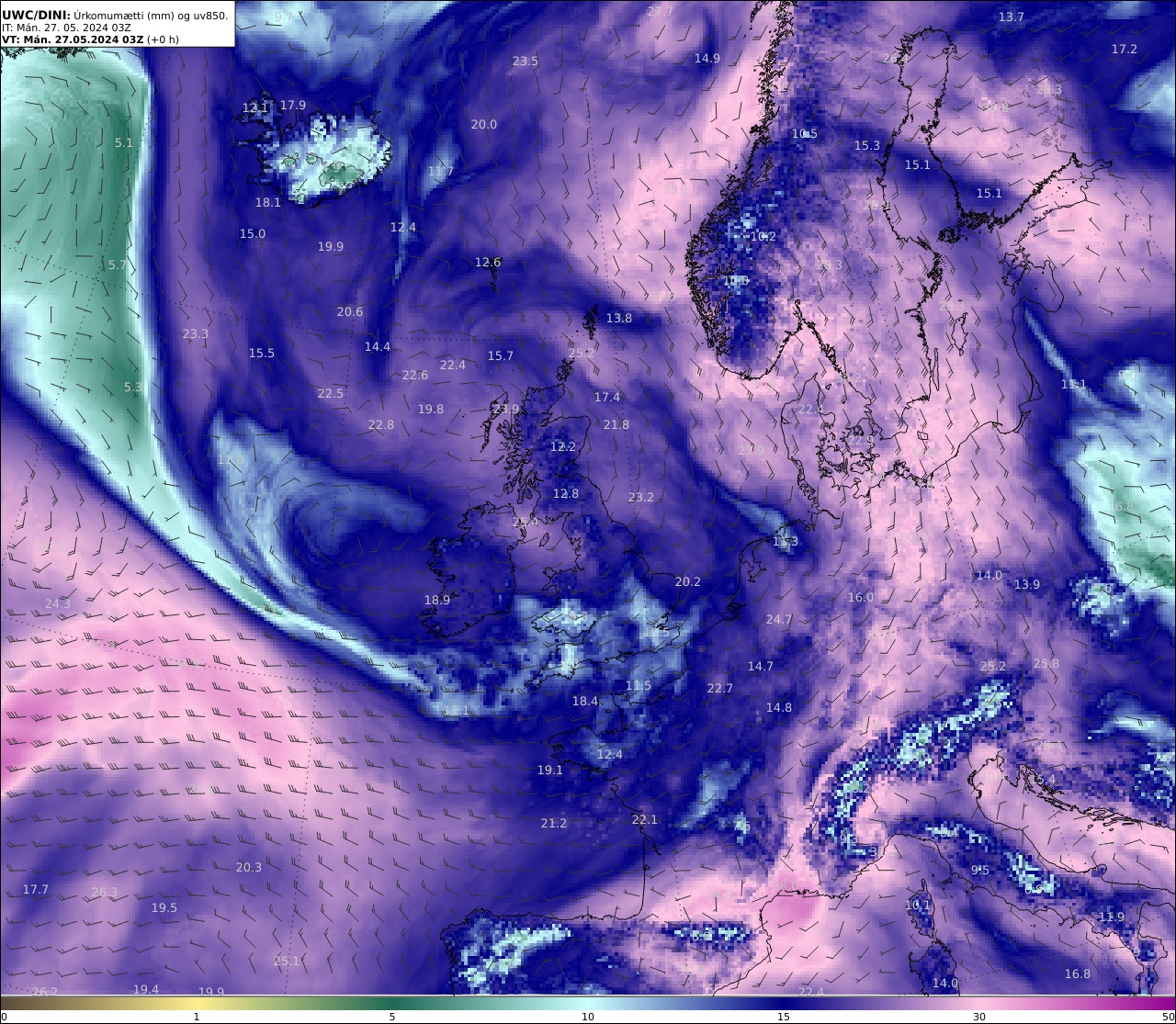
Task: Click the 19.5 value on the map
Action: pyautogui.click(x=164, y=907)
